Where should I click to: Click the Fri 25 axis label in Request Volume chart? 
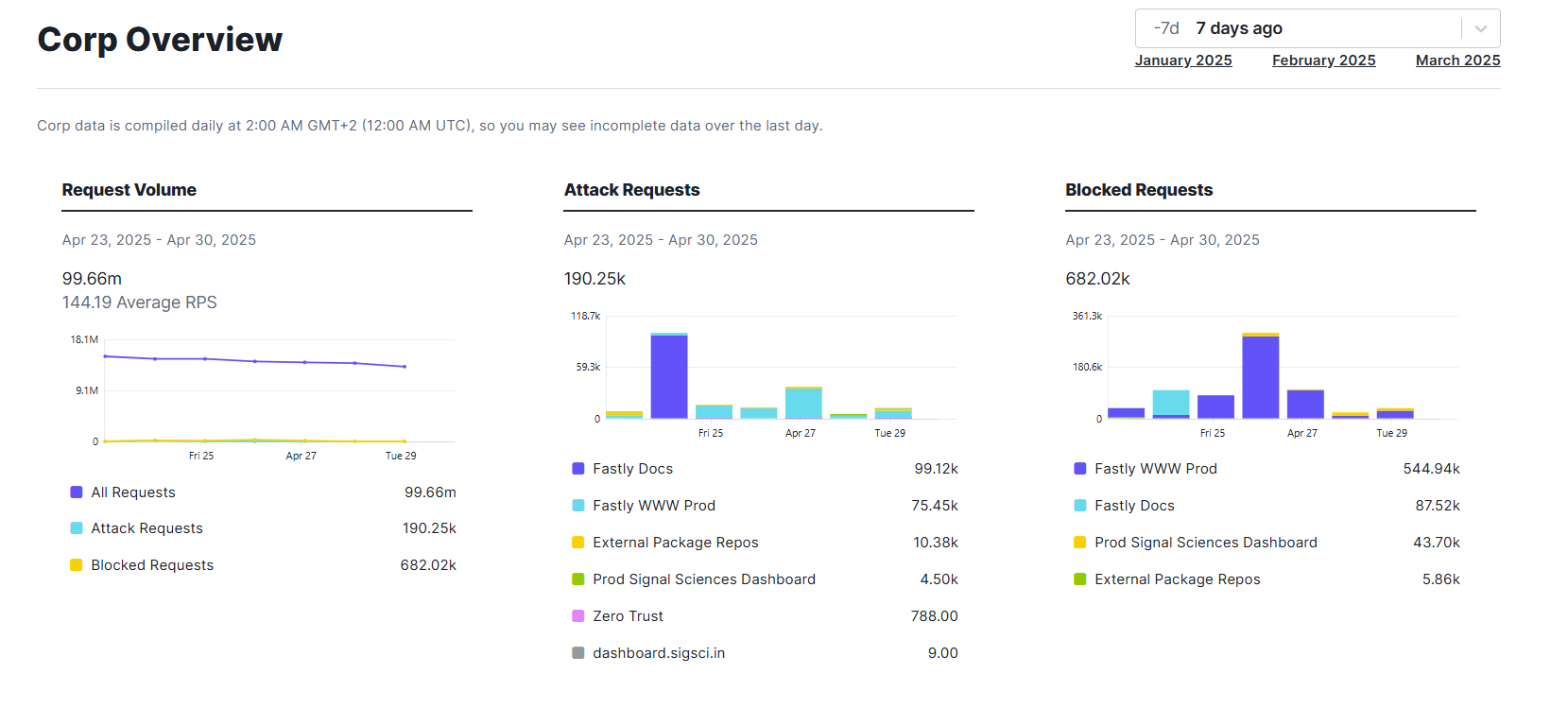coord(201,456)
